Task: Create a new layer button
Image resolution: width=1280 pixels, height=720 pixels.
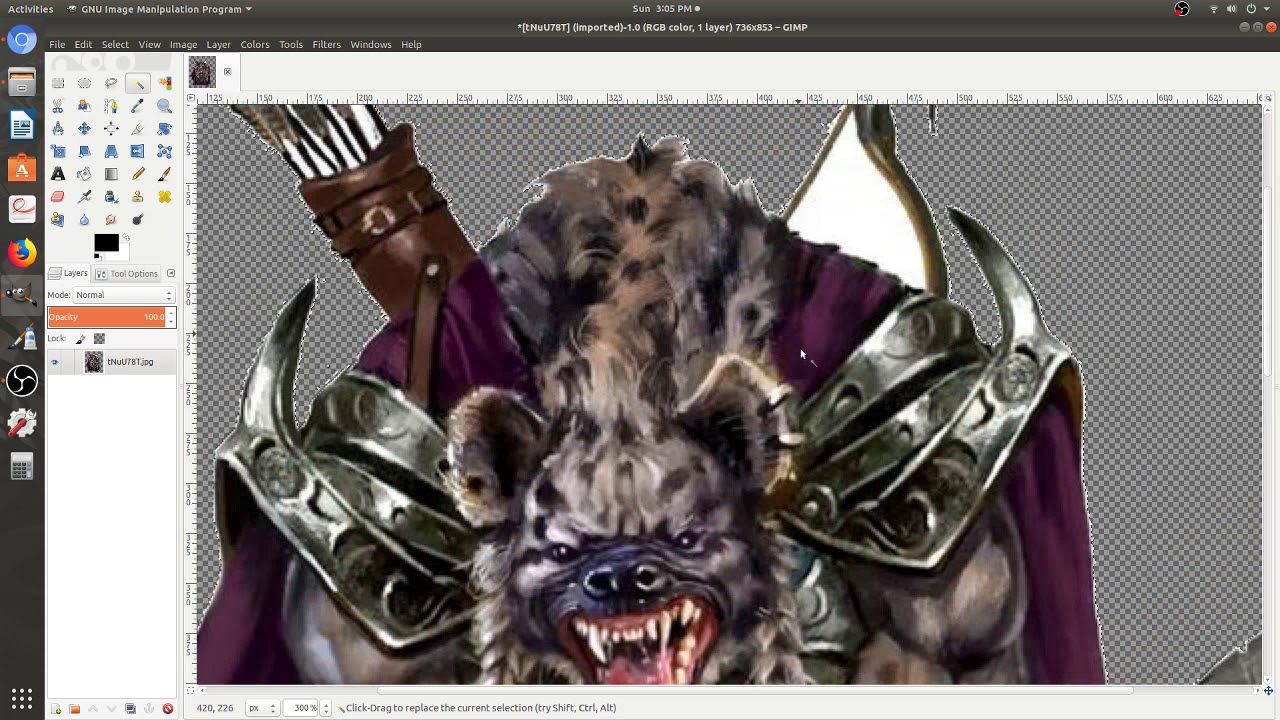Action: pos(56,709)
